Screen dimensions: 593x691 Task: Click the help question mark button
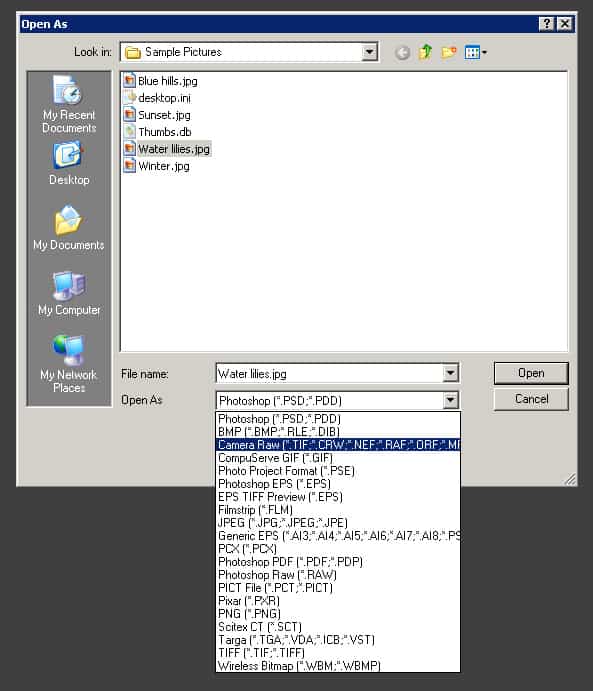pos(546,23)
